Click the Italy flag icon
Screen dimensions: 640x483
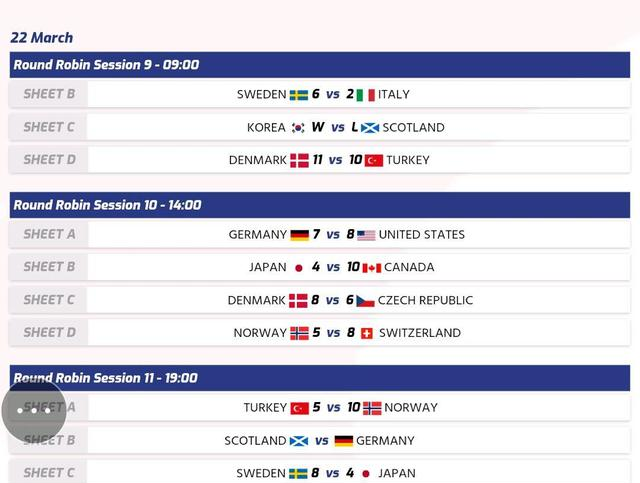click(x=365, y=95)
